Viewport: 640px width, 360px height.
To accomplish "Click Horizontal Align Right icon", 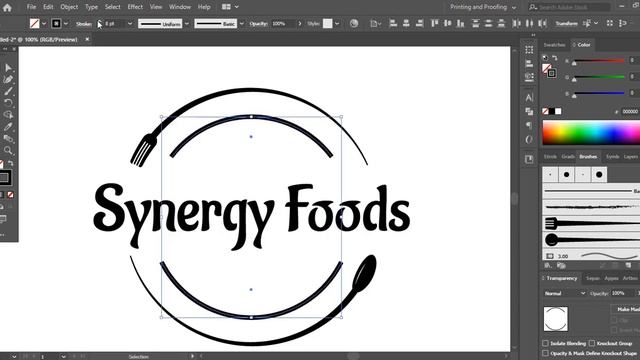I will tap(419, 24).
